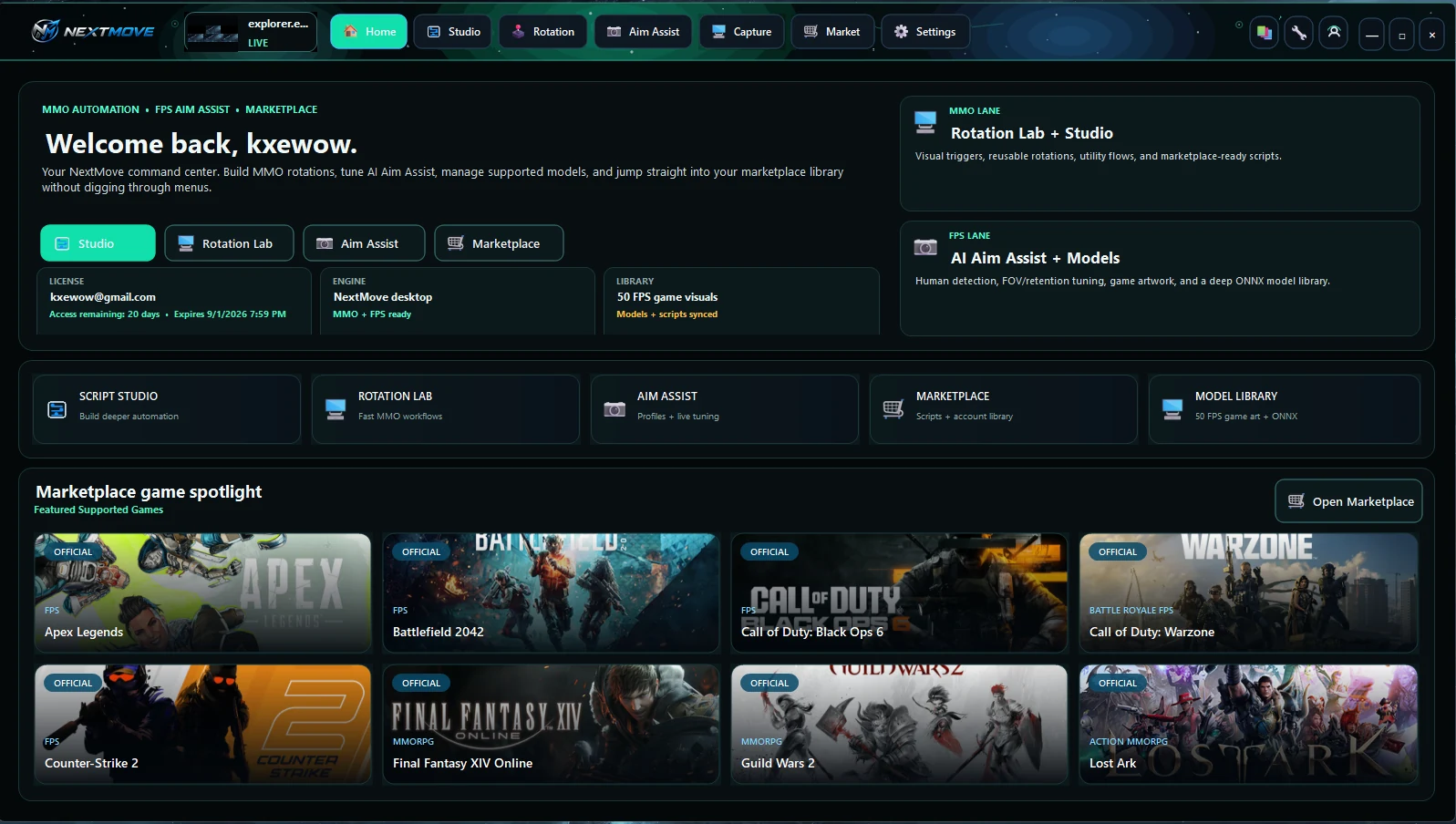Click the Marketplace button under welcome
This screenshot has height=824, width=1456.
click(x=499, y=243)
